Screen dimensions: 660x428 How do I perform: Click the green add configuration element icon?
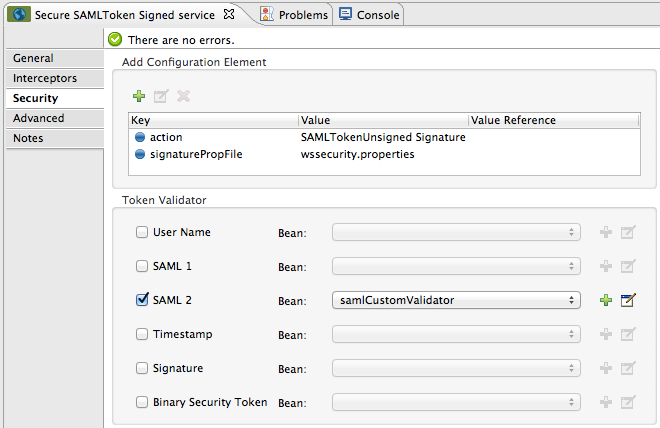coord(139,96)
